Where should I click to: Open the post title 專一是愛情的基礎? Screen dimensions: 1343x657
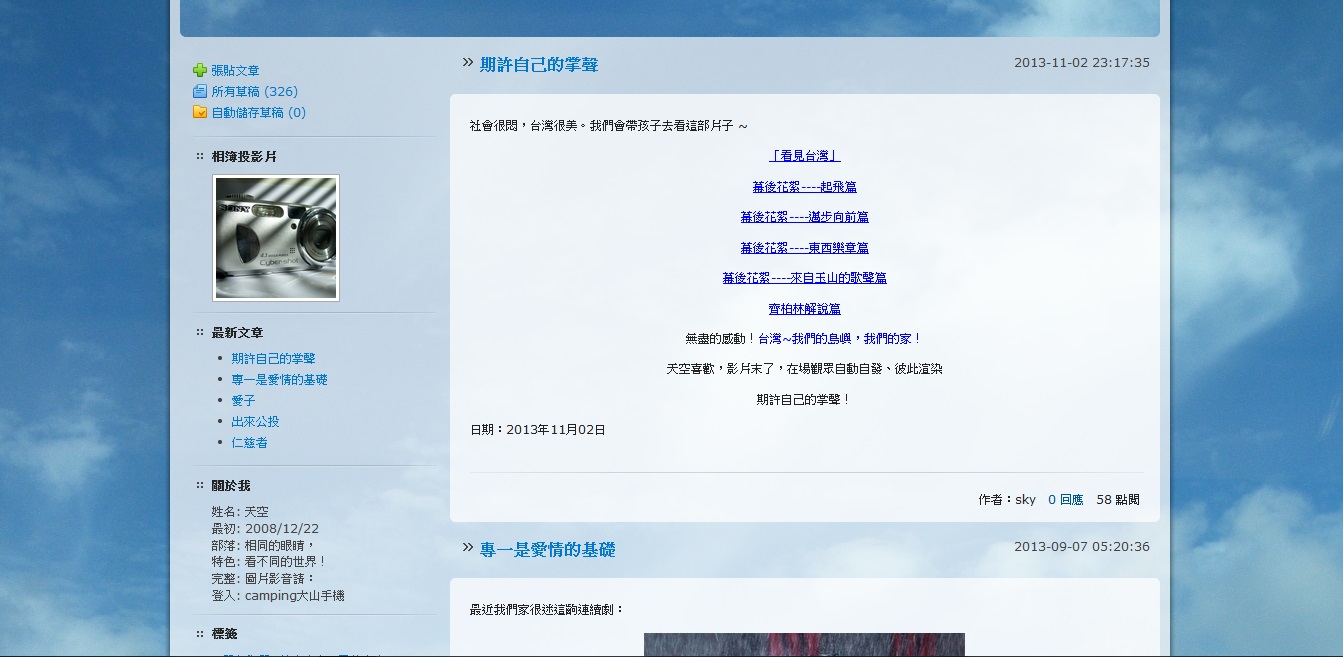click(547, 549)
